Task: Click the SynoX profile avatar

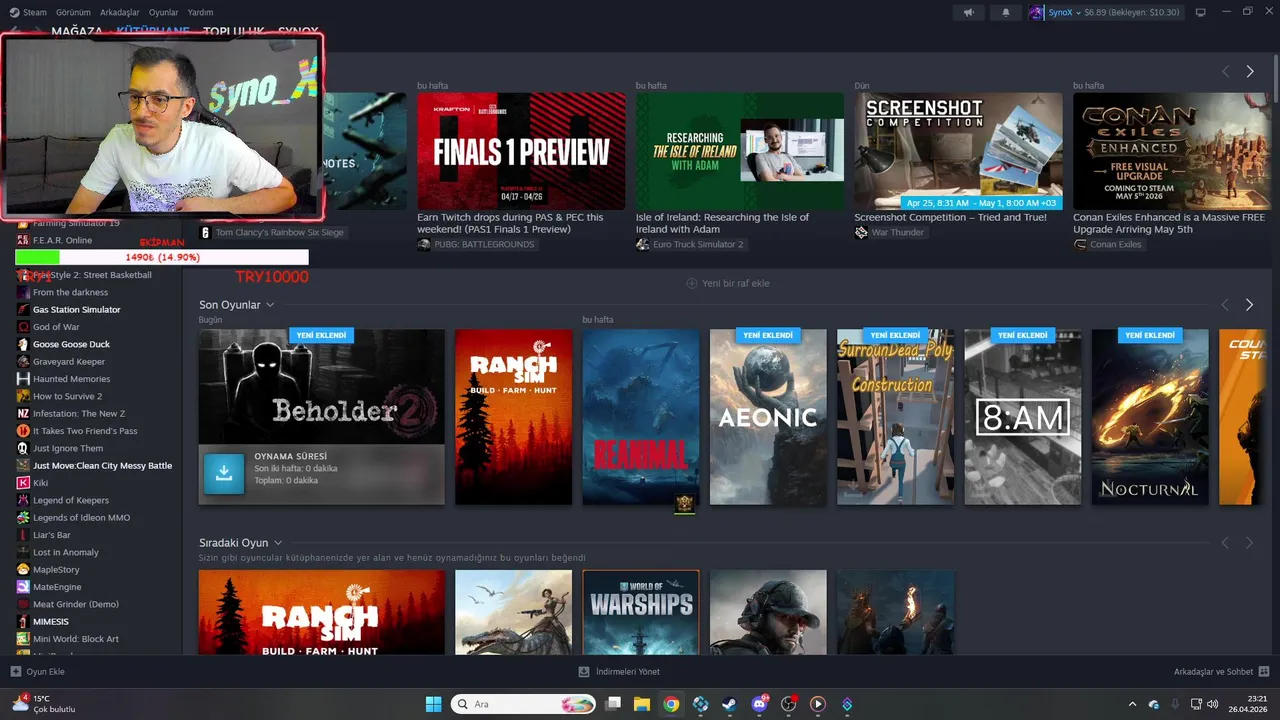Action: coord(1037,12)
